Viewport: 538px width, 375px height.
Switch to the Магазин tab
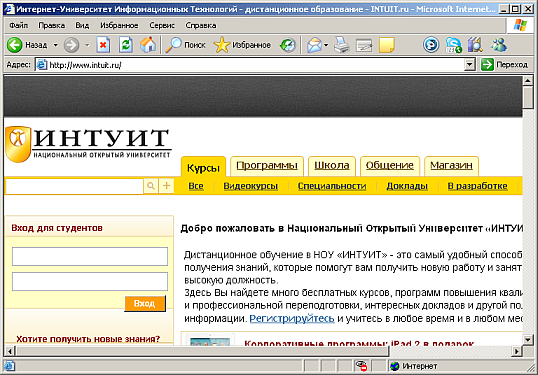click(x=451, y=166)
